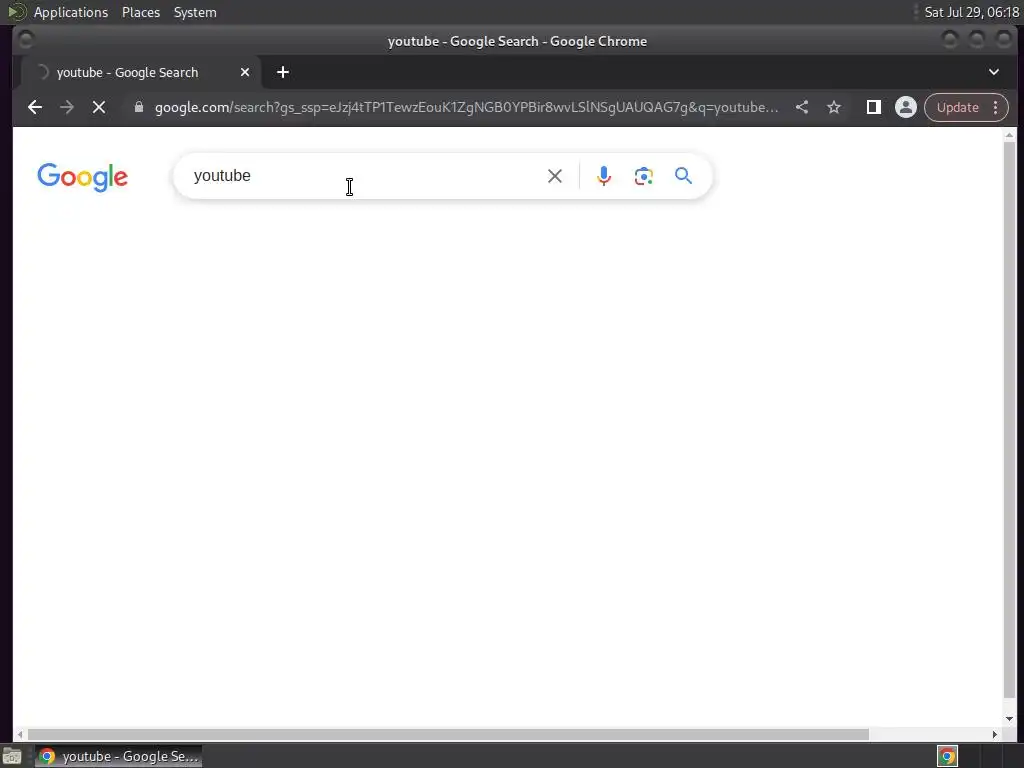Click the scroll left arrow
Viewport: 1024px width, 768px height.
[x=20, y=734]
